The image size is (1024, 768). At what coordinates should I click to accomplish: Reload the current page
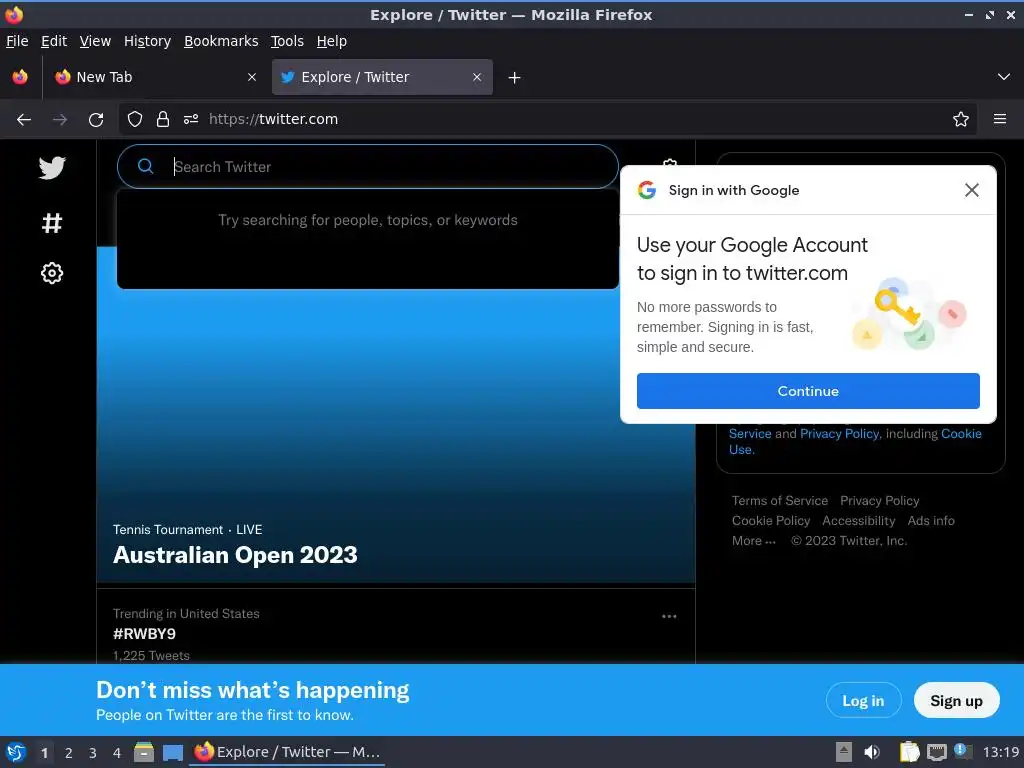coord(96,120)
